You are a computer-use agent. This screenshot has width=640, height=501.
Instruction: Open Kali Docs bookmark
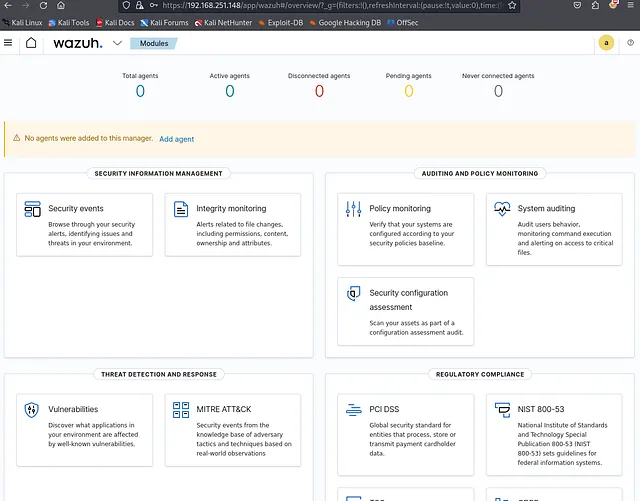[x=115, y=22]
